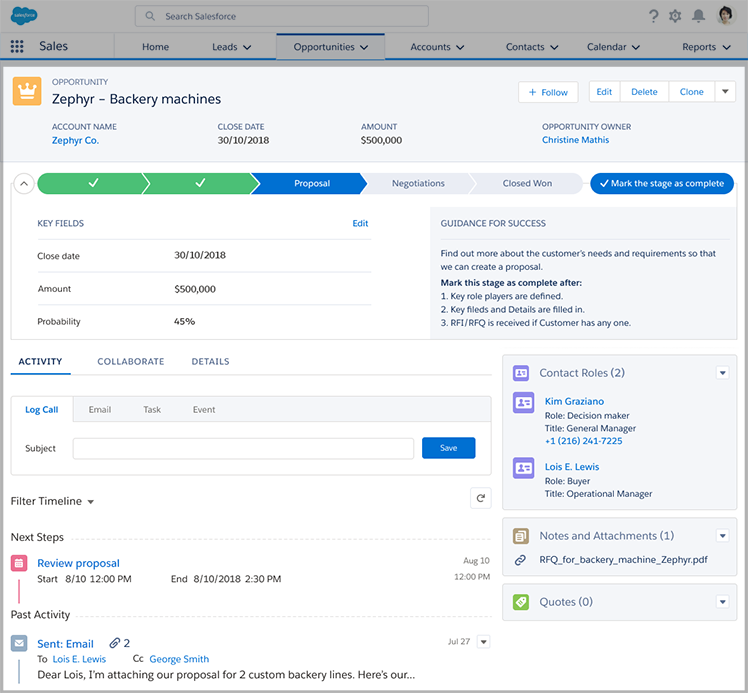Select the Negotiations stage
Screen dimensions: 748x693
tap(418, 183)
